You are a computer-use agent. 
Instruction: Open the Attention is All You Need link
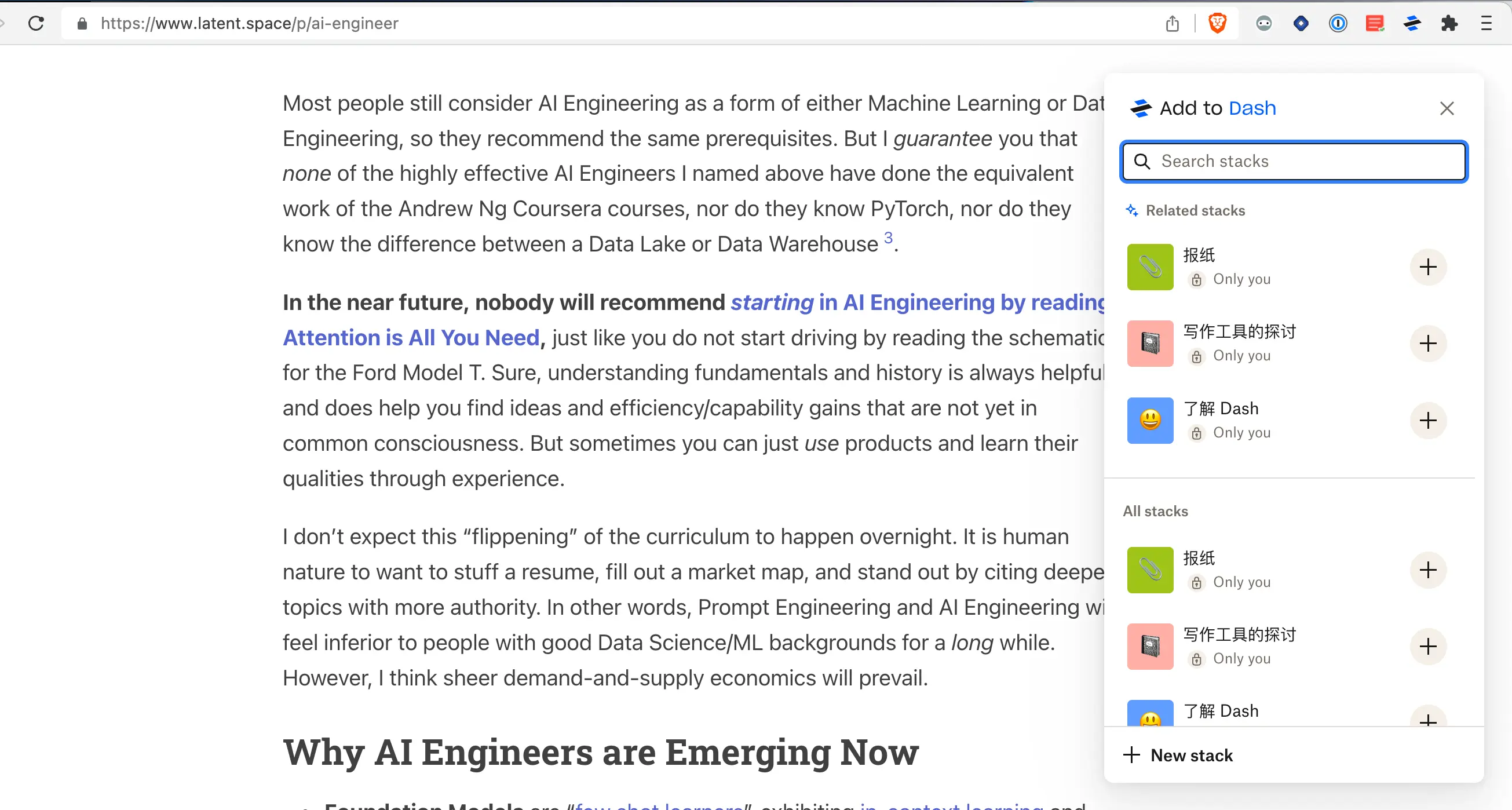(x=411, y=338)
